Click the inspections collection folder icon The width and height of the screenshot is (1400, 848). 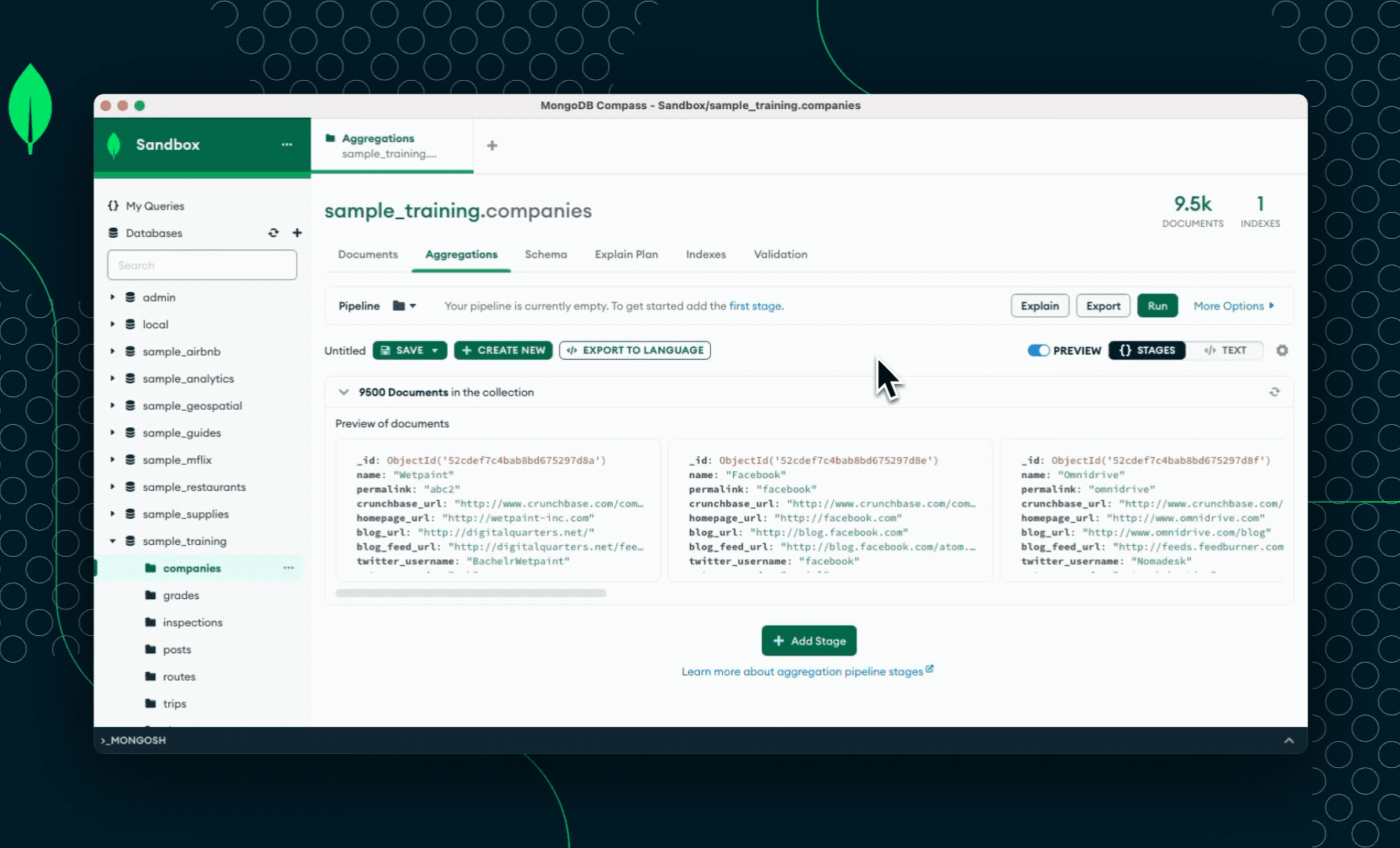pos(151,622)
